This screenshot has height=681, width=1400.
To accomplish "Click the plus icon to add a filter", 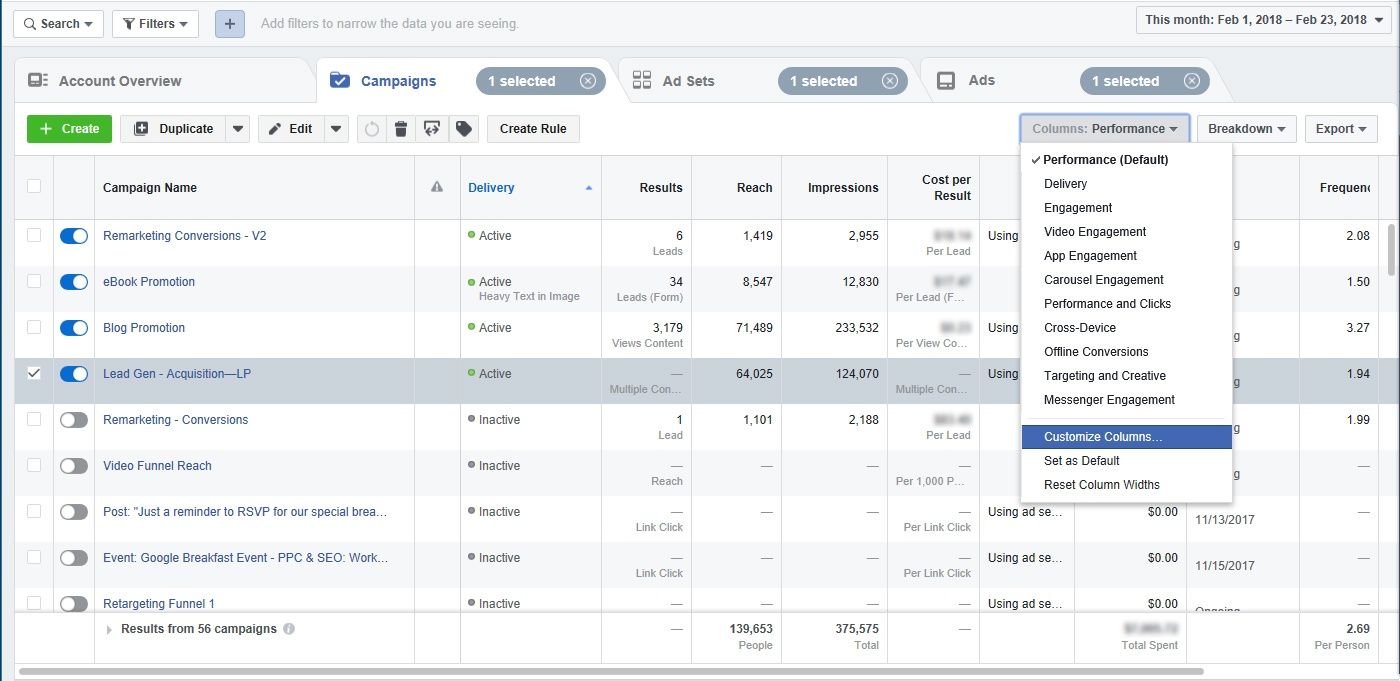I will 229,23.
